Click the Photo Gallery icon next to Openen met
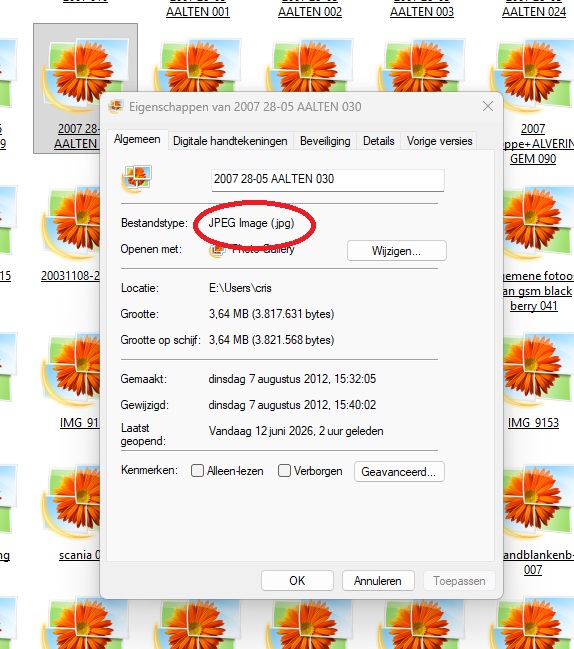 (217, 250)
